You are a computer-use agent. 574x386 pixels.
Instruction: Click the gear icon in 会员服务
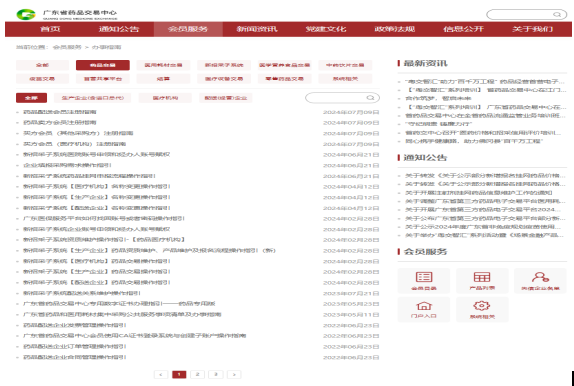coord(482,306)
